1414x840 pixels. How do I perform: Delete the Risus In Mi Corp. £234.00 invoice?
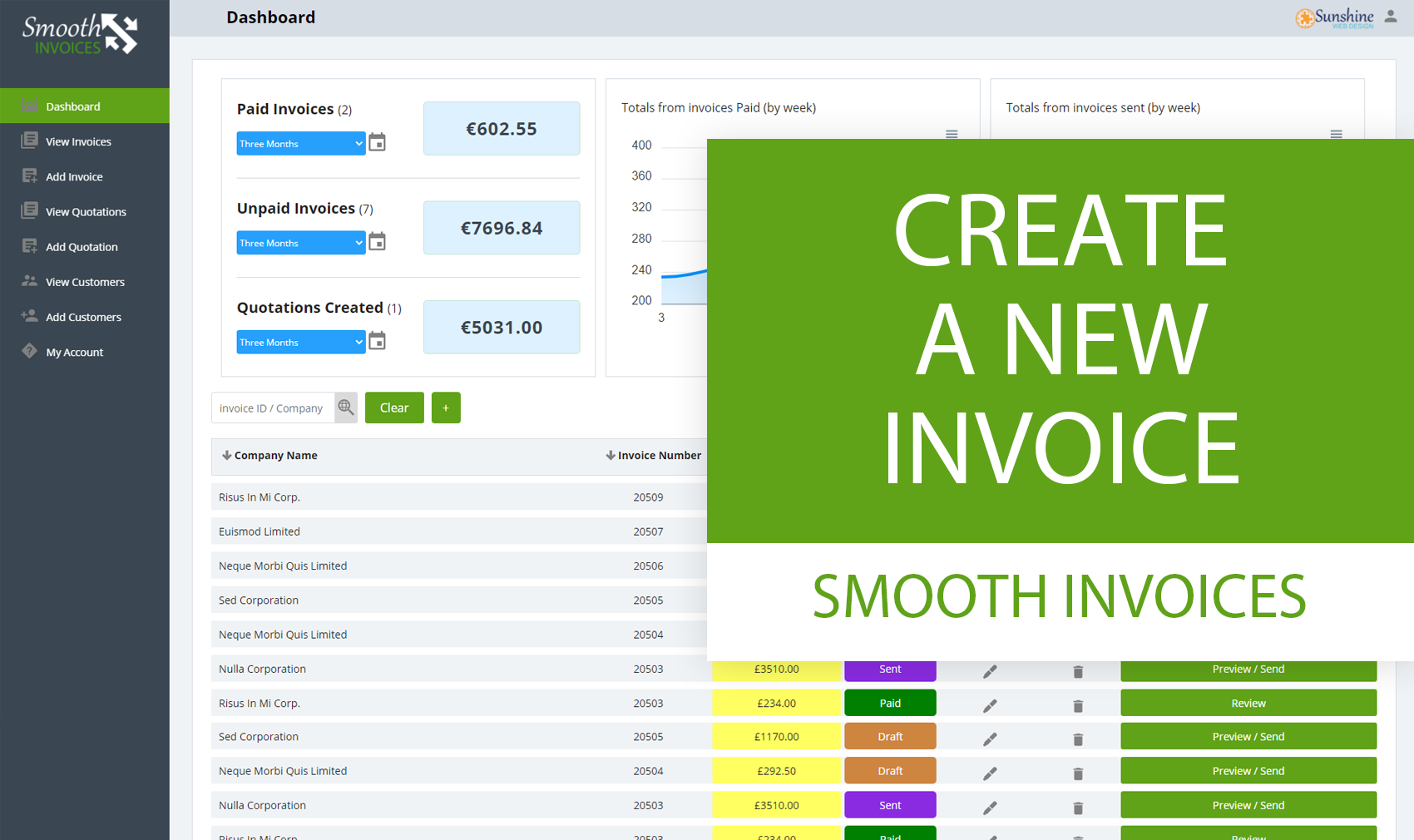coord(1078,705)
